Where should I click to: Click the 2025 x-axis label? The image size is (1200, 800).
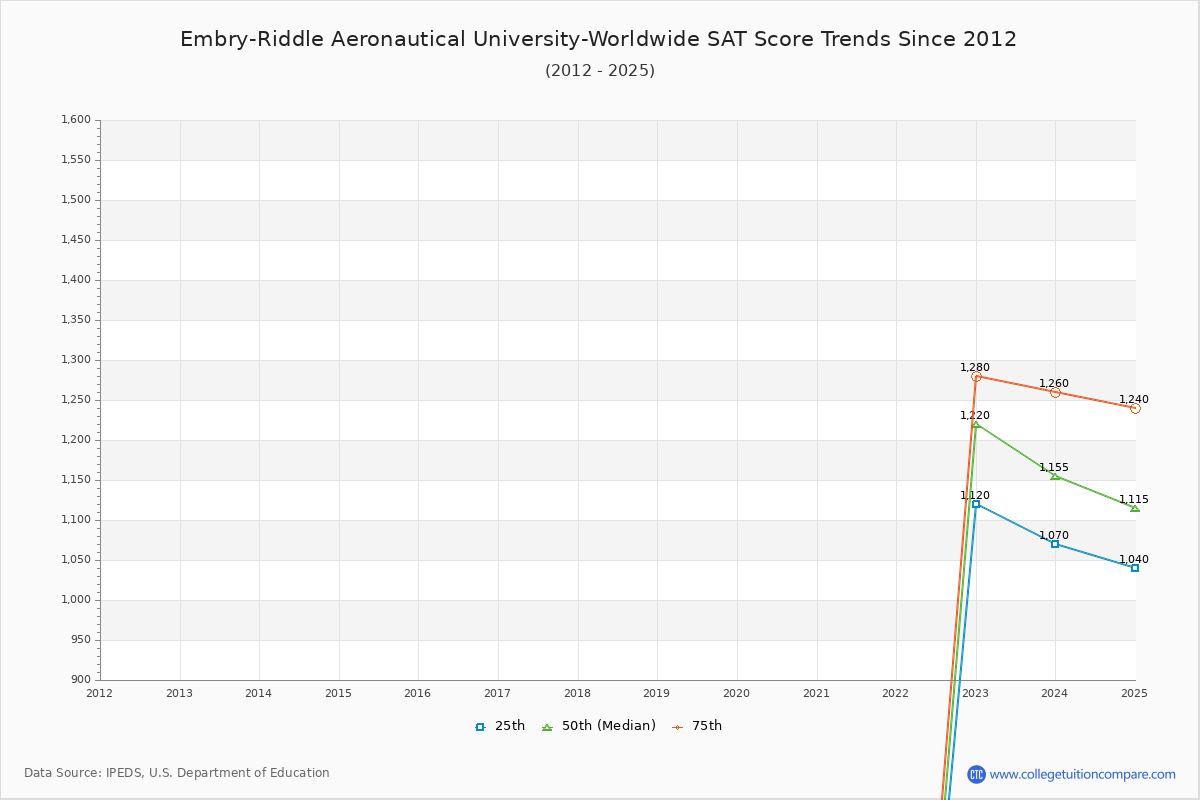tap(1135, 692)
